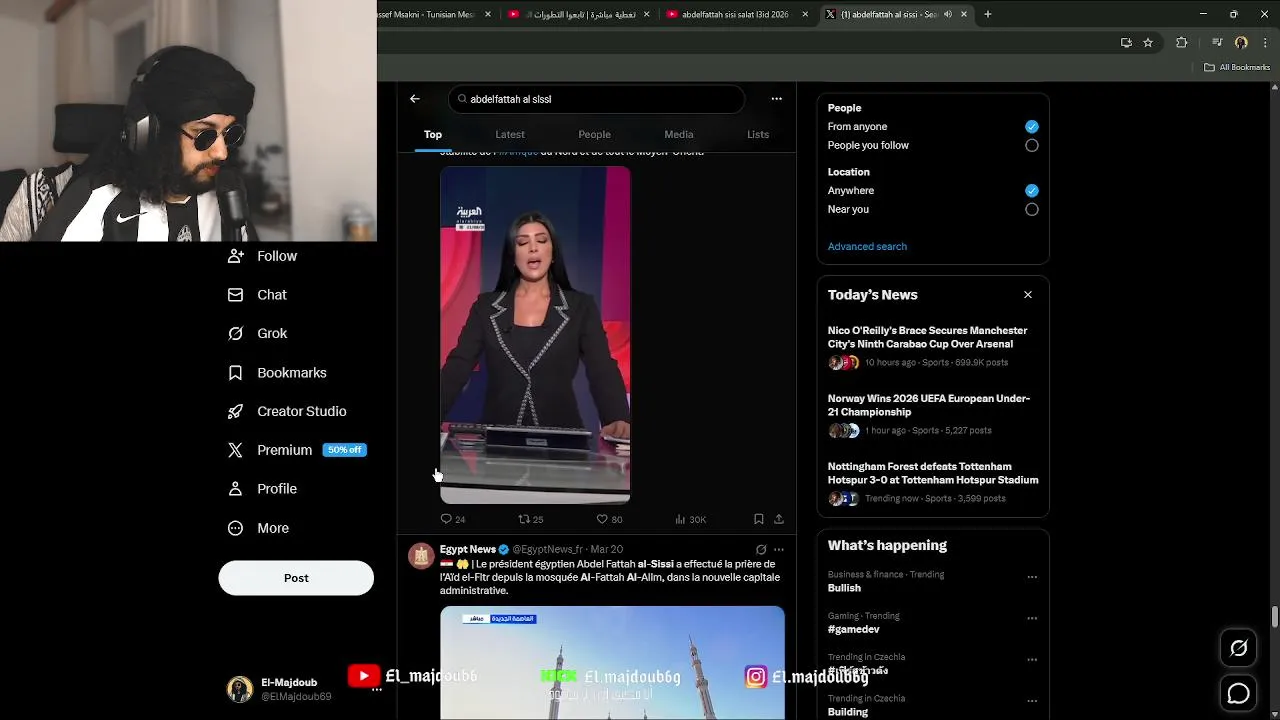Bookmark the Al Arabiya video post
This screenshot has height=720, width=1280.
[x=759, y=519]
